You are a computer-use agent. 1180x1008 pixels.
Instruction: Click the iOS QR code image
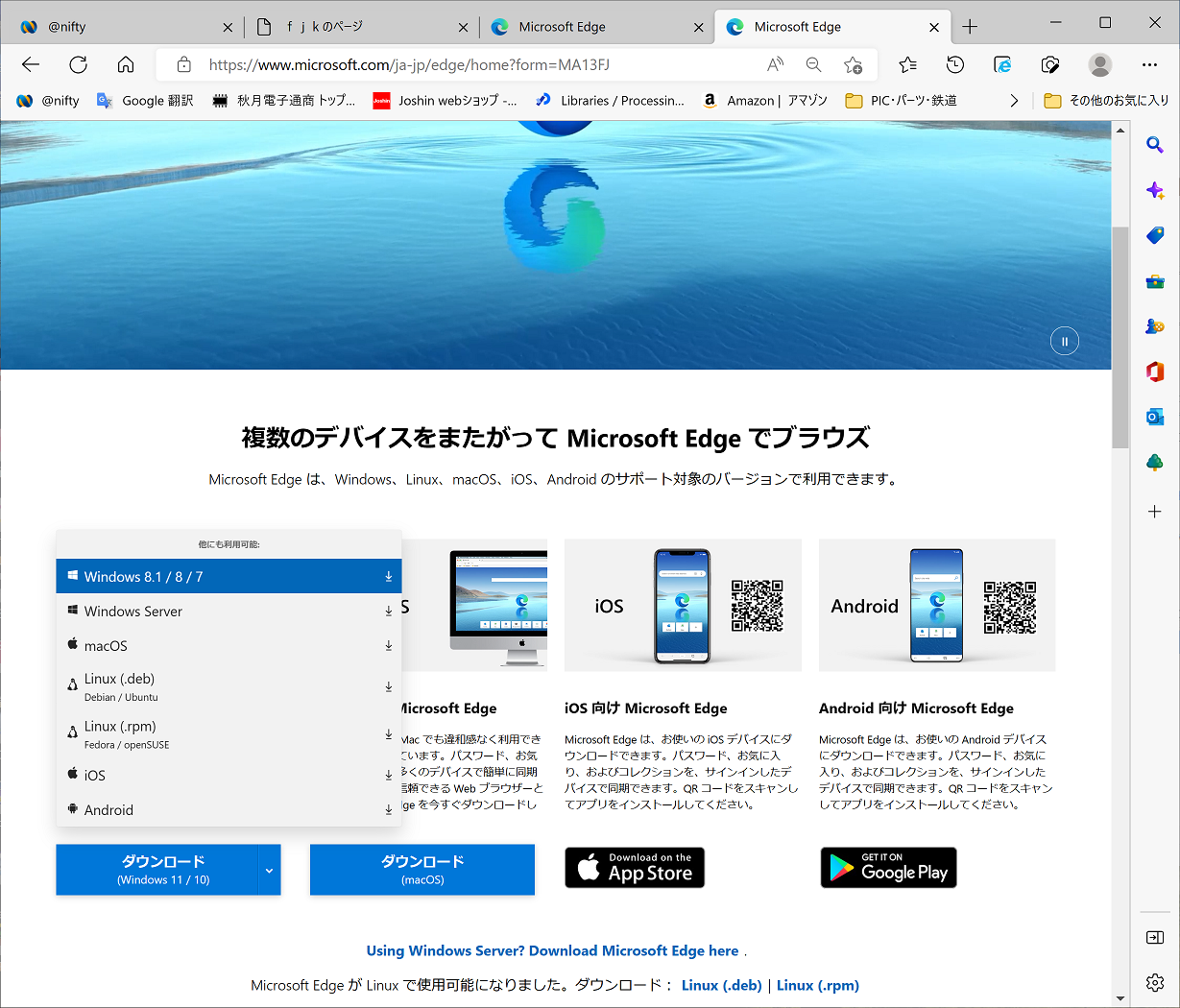pyautogui.click(x=758, y=606)
